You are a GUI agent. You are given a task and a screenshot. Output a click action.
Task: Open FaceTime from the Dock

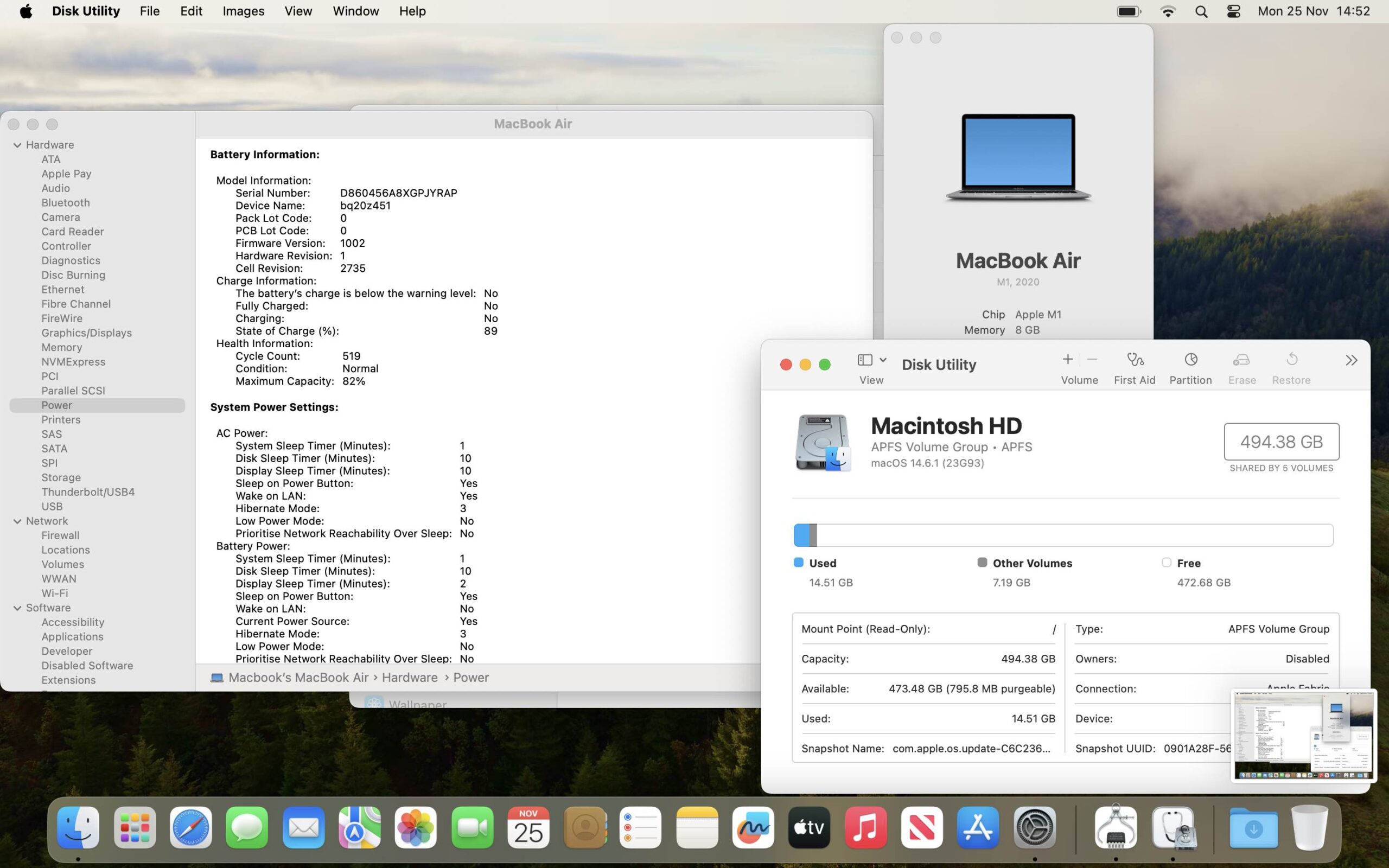pyautogui.click(x=472, y=827)
